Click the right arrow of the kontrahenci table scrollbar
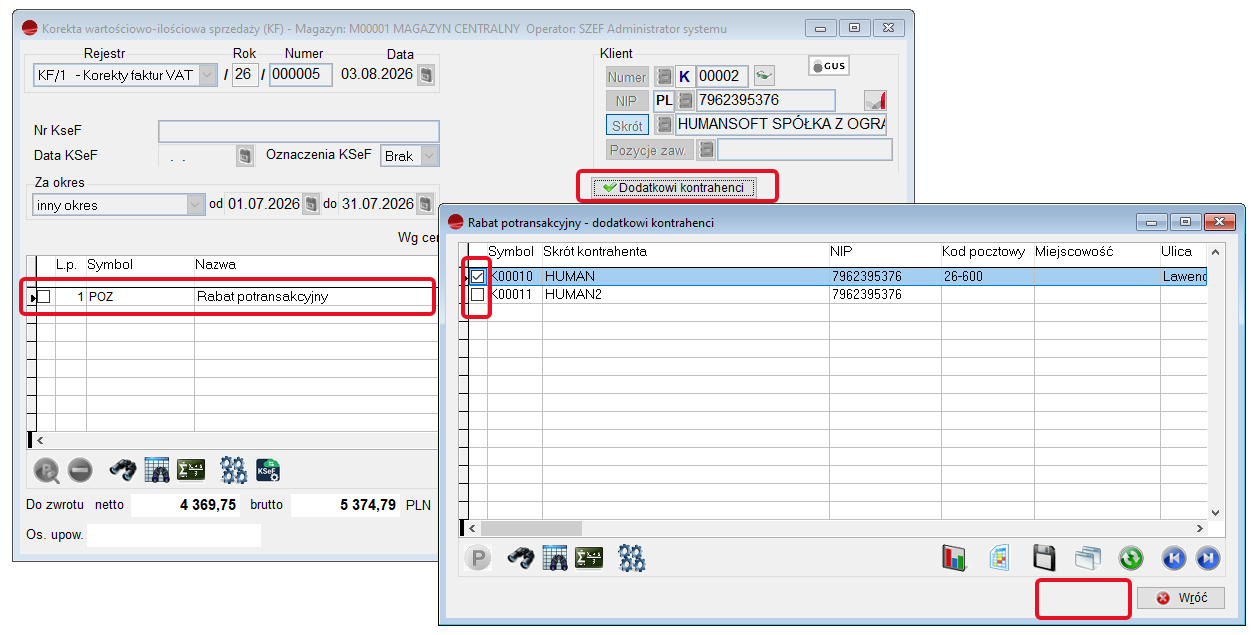The width and height of the screenshot is (1257, 635). pos(1201,528)
